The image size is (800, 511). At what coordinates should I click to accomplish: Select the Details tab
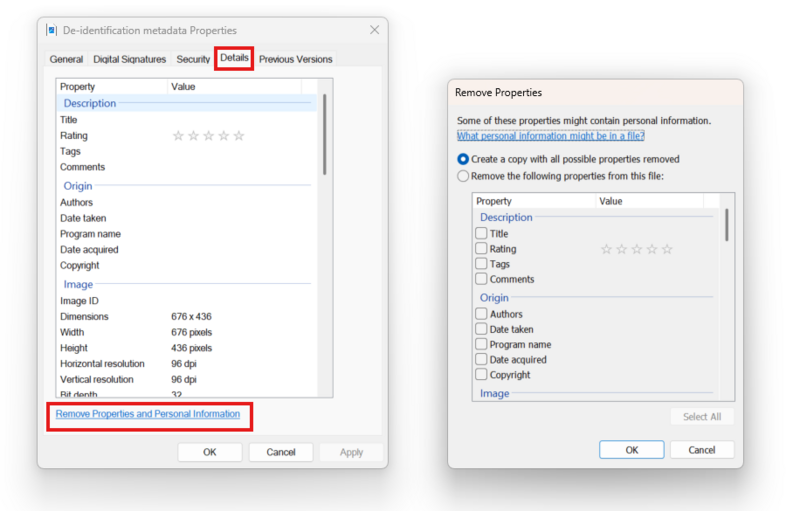point(234,58)
